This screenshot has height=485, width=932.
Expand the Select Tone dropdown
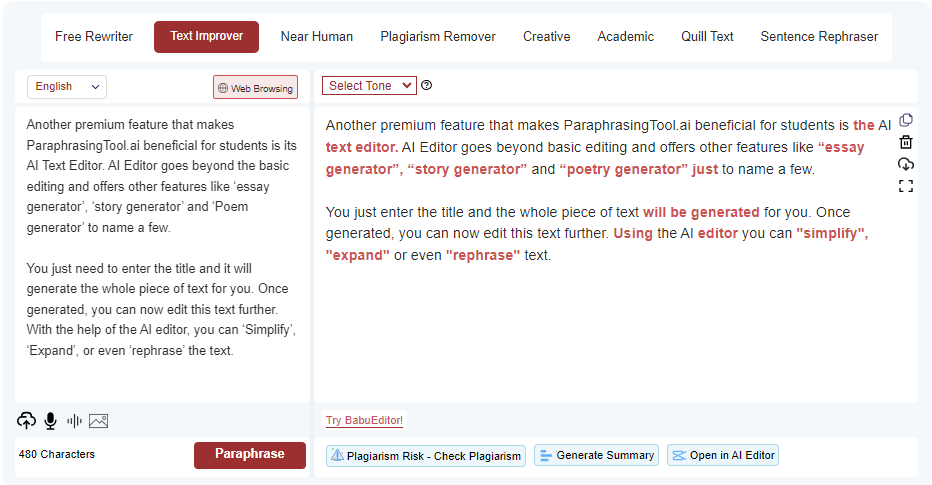(x=369, y=86)
